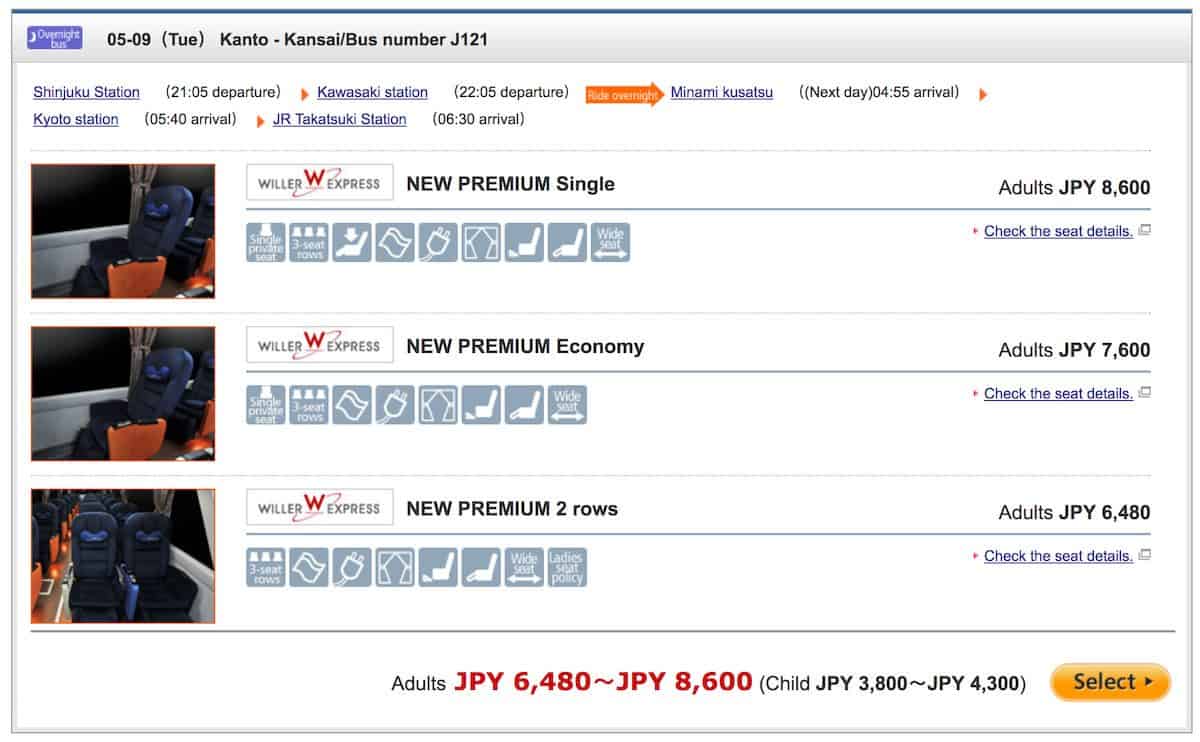1200x742 pixels.
Task: Click power outlet plug icon in NEW PREMIUM Single row
Action: (437, 242)
